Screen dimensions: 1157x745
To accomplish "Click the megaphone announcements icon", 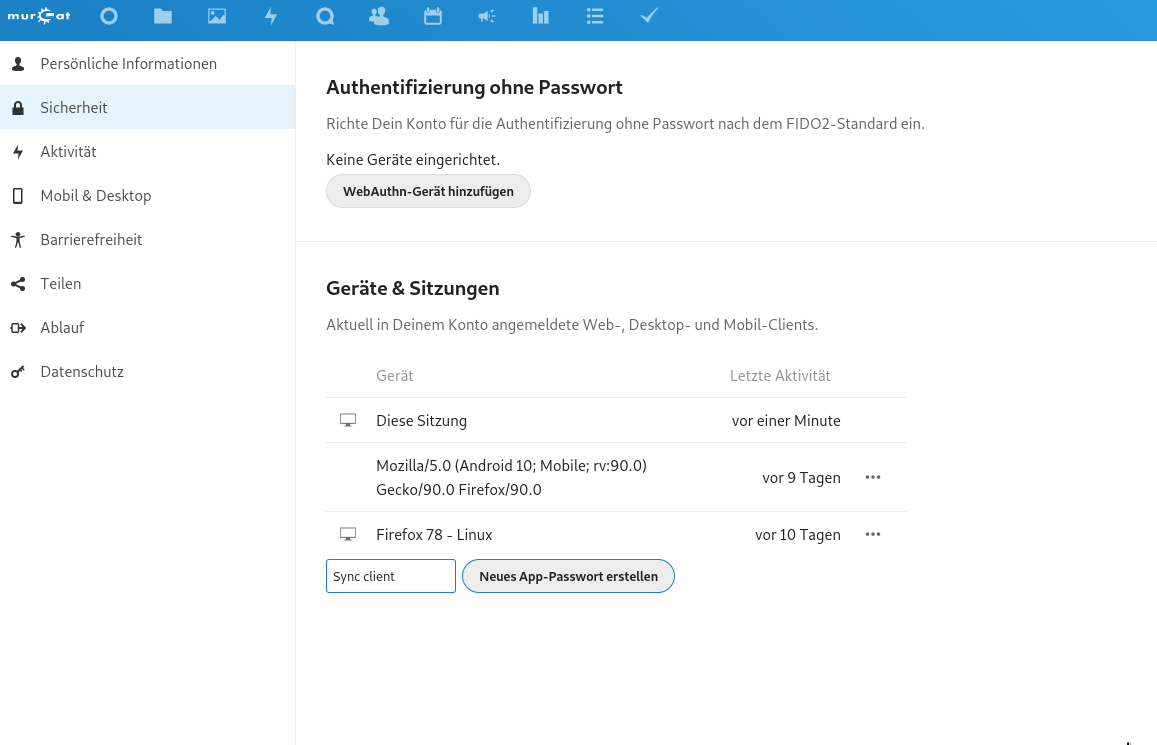I will tap(487, 16).
